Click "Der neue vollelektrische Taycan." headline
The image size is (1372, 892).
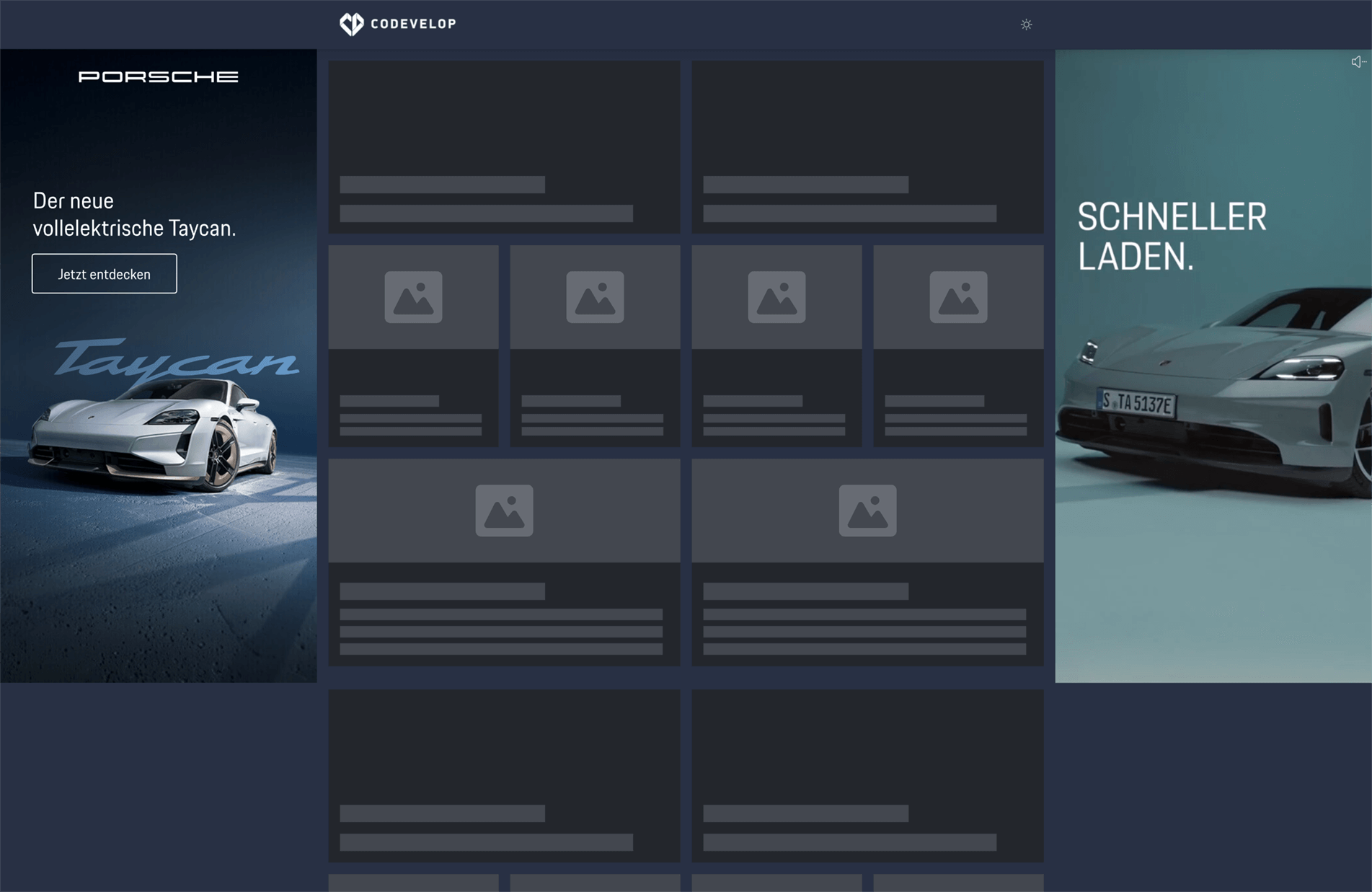[135, 214]
